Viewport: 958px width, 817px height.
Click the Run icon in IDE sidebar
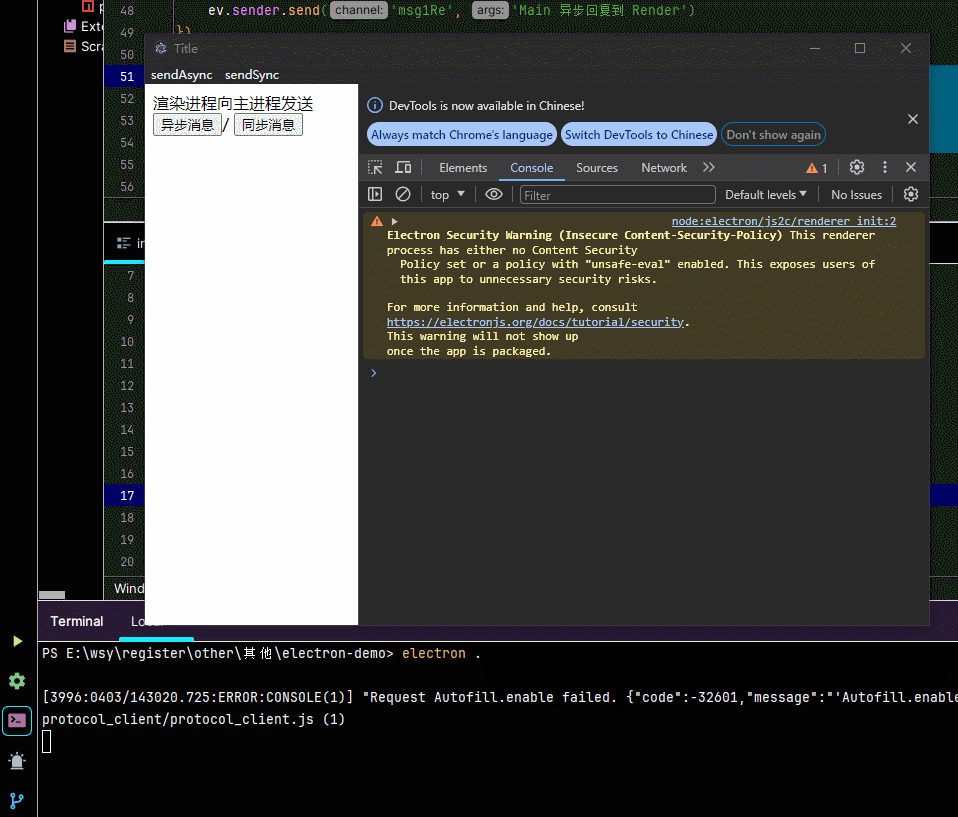pos(17,641)
